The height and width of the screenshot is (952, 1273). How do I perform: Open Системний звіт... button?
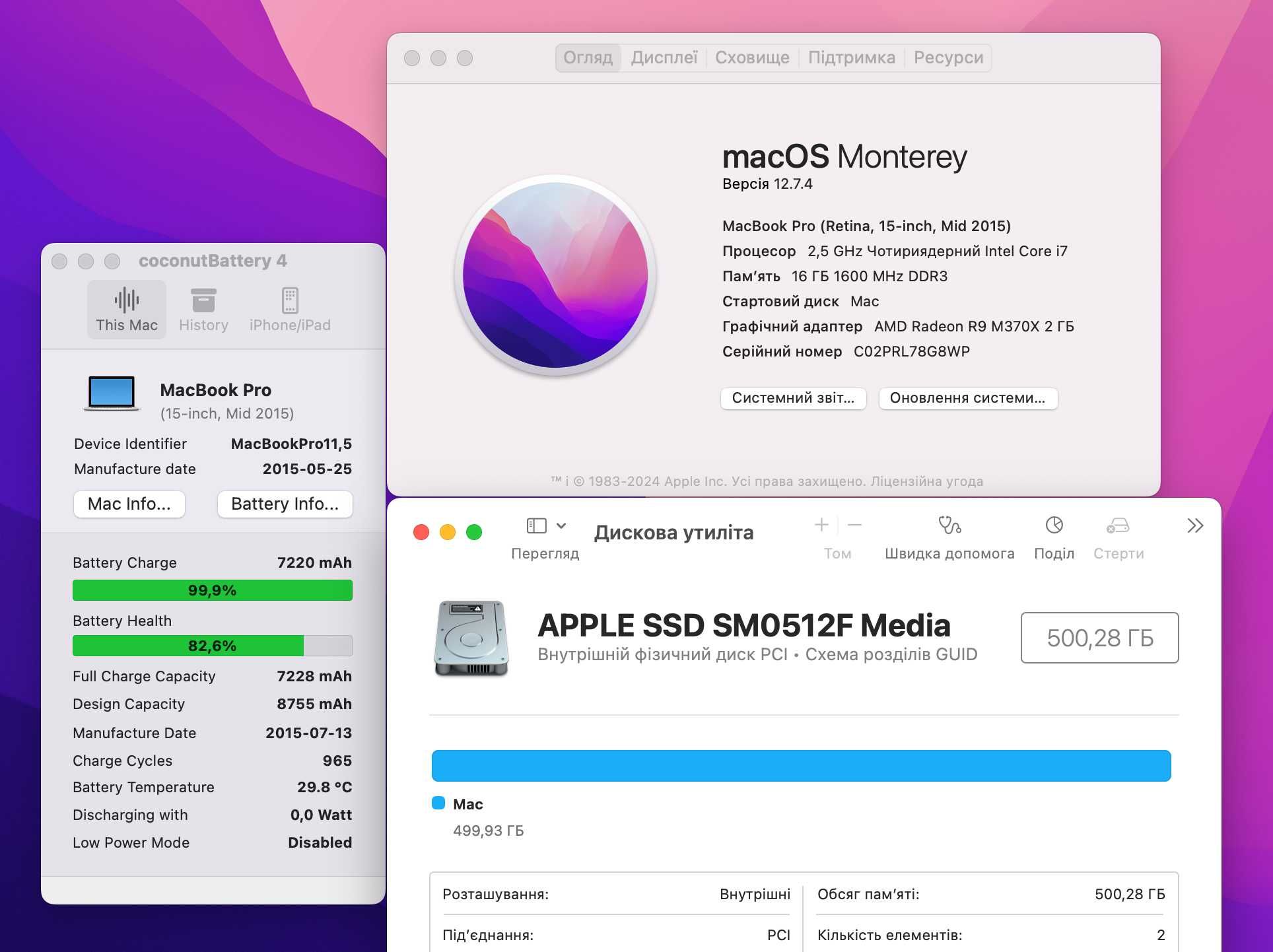(x=793, y=398)
